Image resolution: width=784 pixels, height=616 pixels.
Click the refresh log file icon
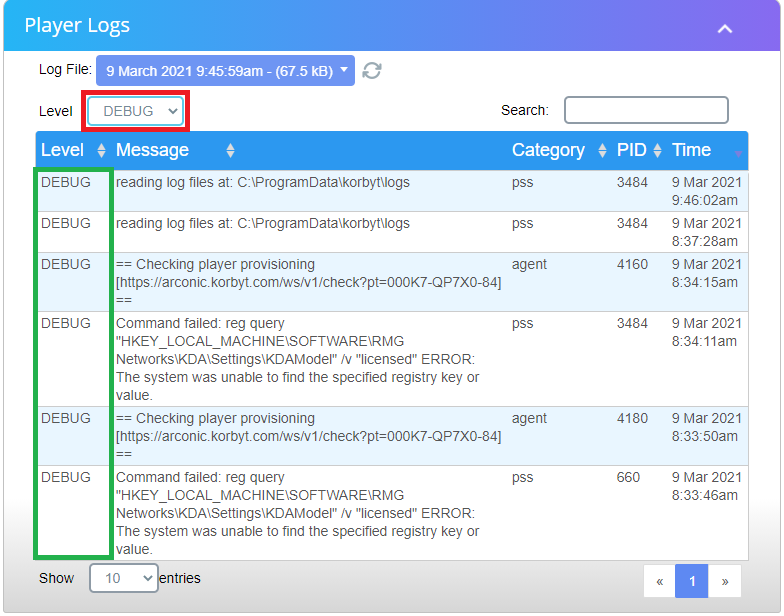372,71
